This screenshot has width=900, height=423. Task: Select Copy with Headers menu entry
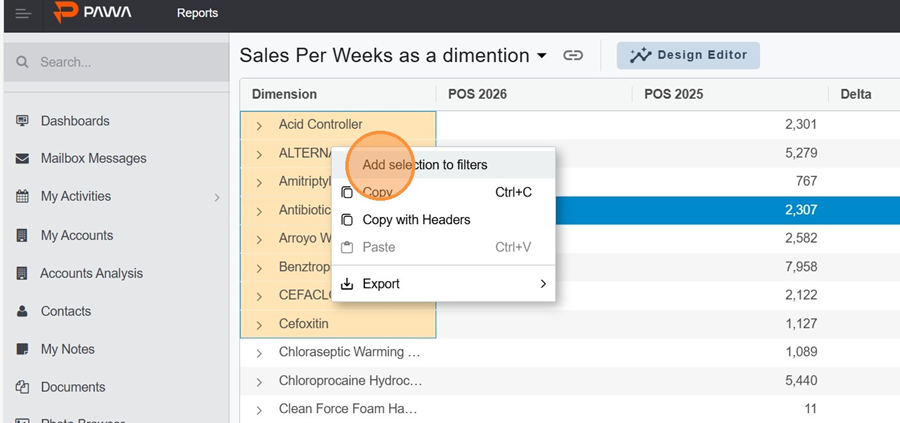coord(416,219)
